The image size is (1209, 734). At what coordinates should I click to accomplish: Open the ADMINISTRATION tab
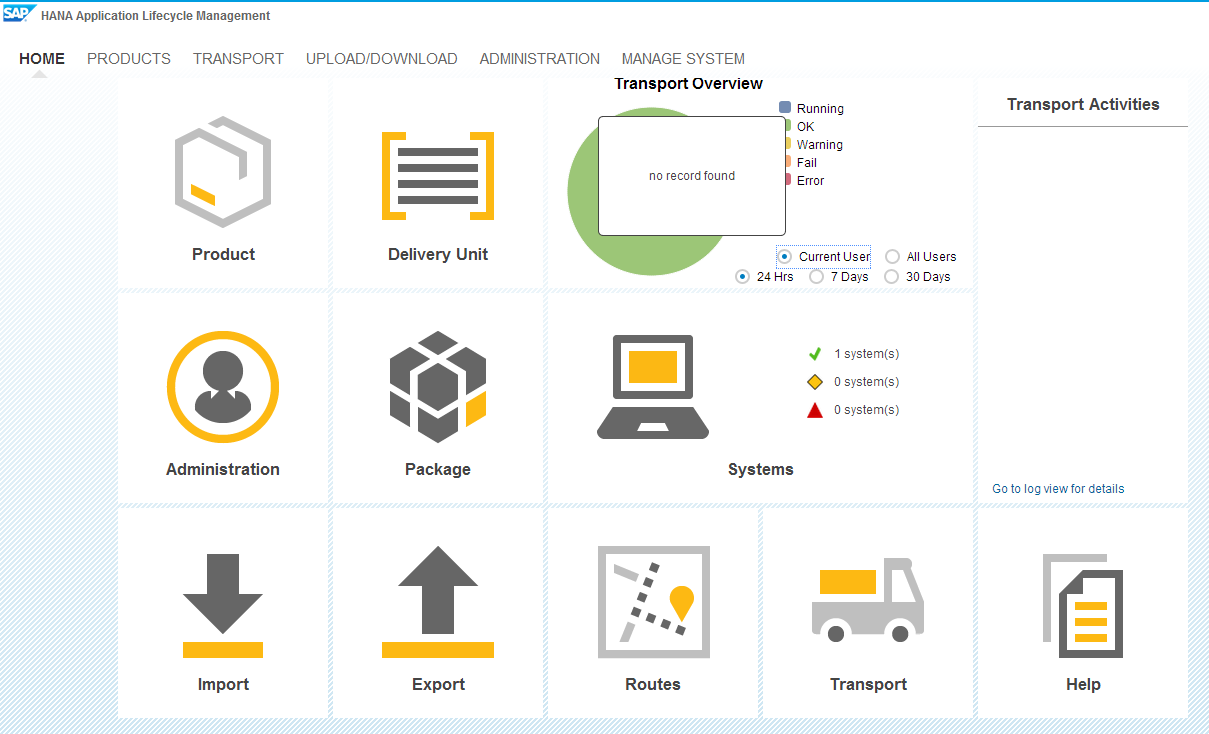click(540, 59)
